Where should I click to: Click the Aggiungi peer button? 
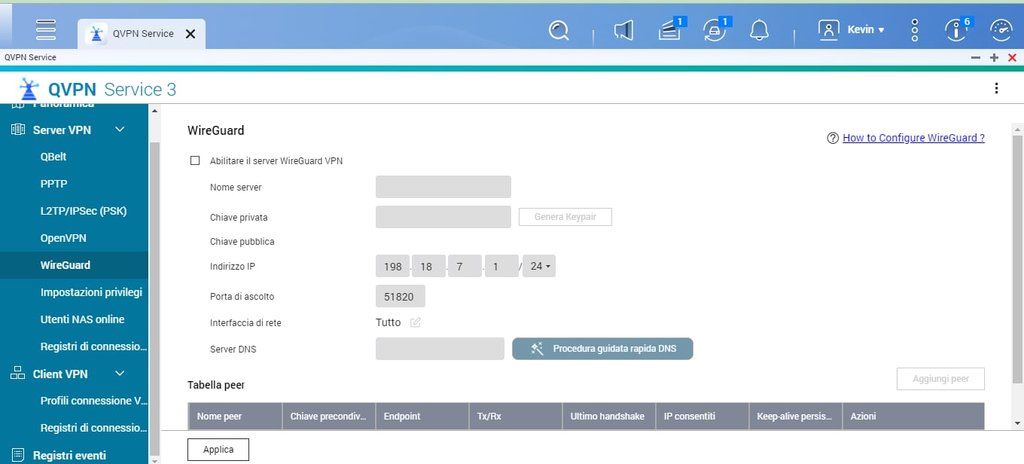click(x=940, y=378)
